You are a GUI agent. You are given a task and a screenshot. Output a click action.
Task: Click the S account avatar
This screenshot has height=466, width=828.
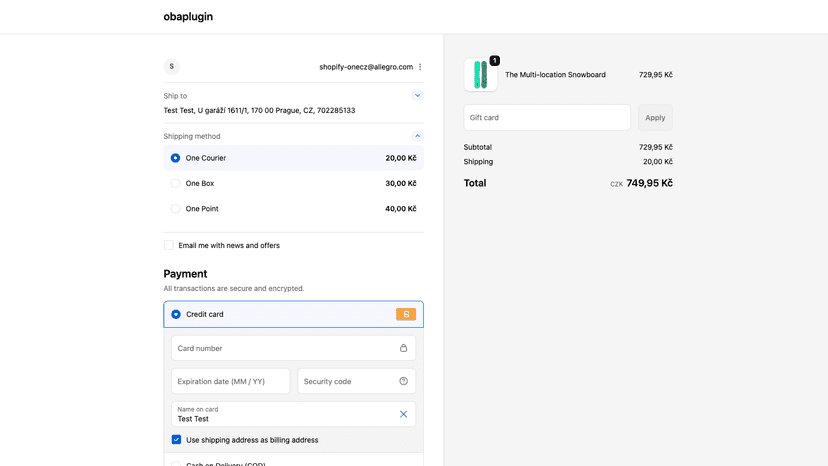coord(172,67)
